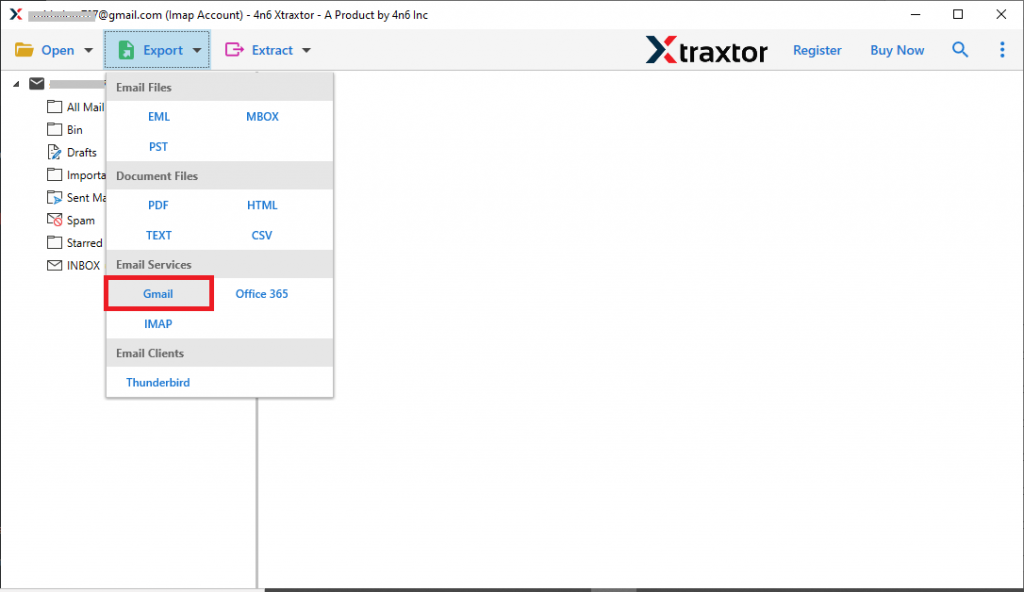Expand the Export dropdown arrow
Screen dimensions: 1024x592
(196, 49)
